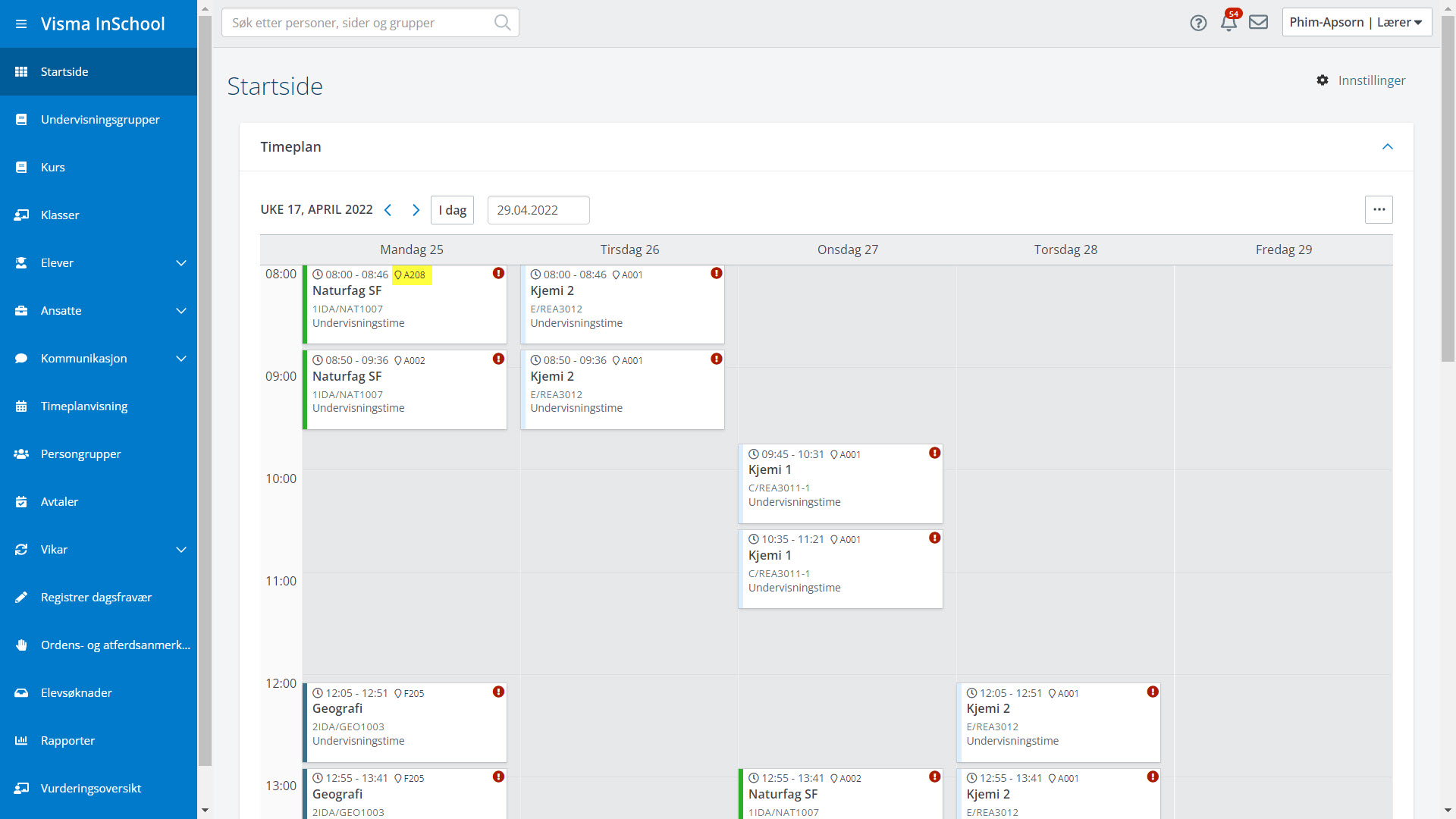
Task: Click the I dag button
Action: pyautogui.click(x=452, y=210)
